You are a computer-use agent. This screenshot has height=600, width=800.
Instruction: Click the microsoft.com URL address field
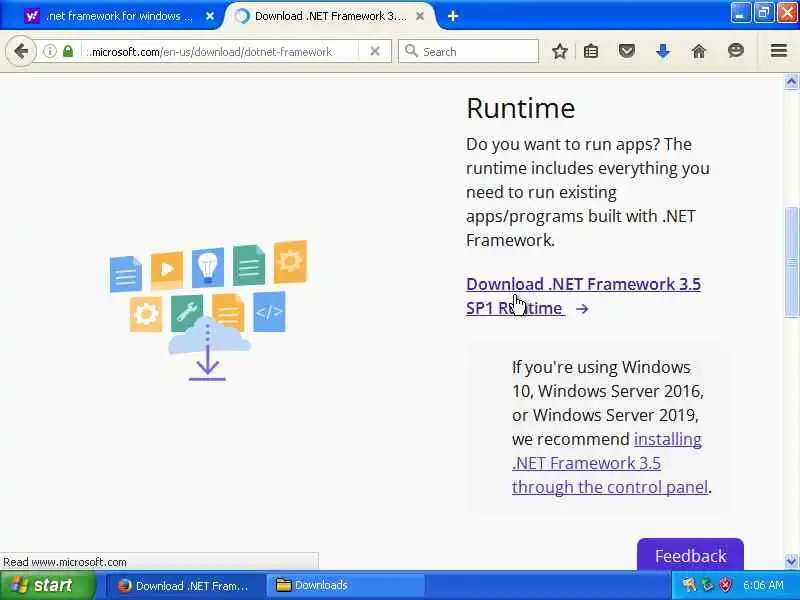(x=212, y=52)
